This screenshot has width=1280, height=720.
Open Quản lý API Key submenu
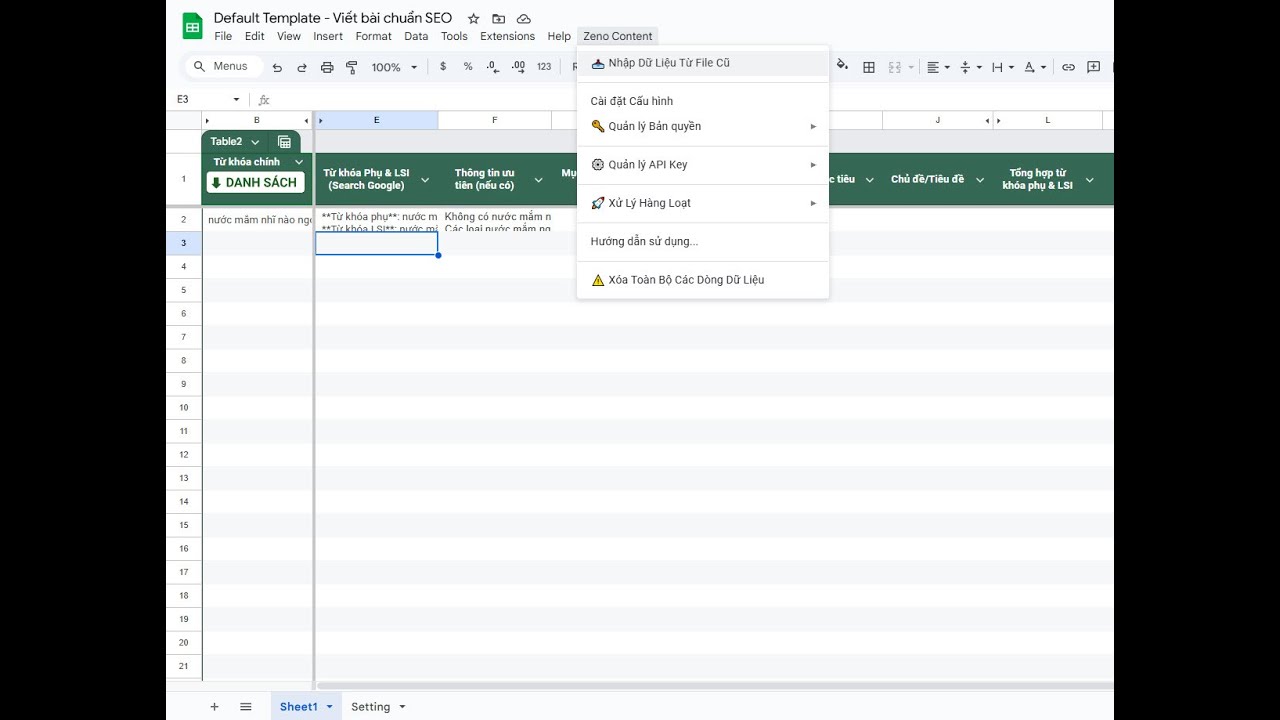coord(703,165)
